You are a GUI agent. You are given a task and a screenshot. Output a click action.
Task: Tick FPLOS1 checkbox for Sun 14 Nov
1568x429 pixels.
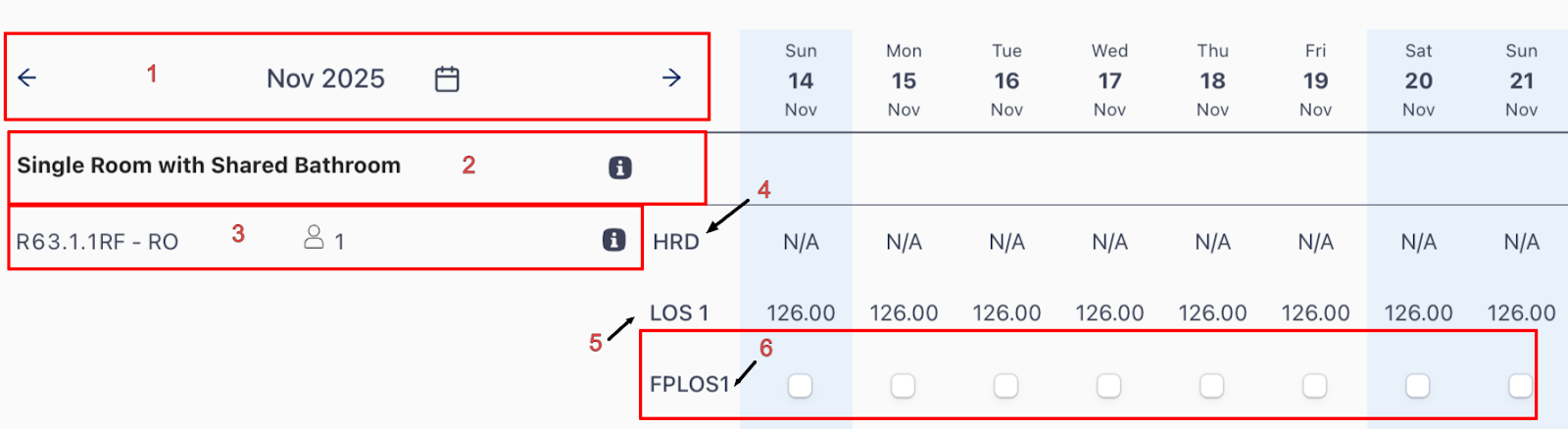click(x=800, y=386)
